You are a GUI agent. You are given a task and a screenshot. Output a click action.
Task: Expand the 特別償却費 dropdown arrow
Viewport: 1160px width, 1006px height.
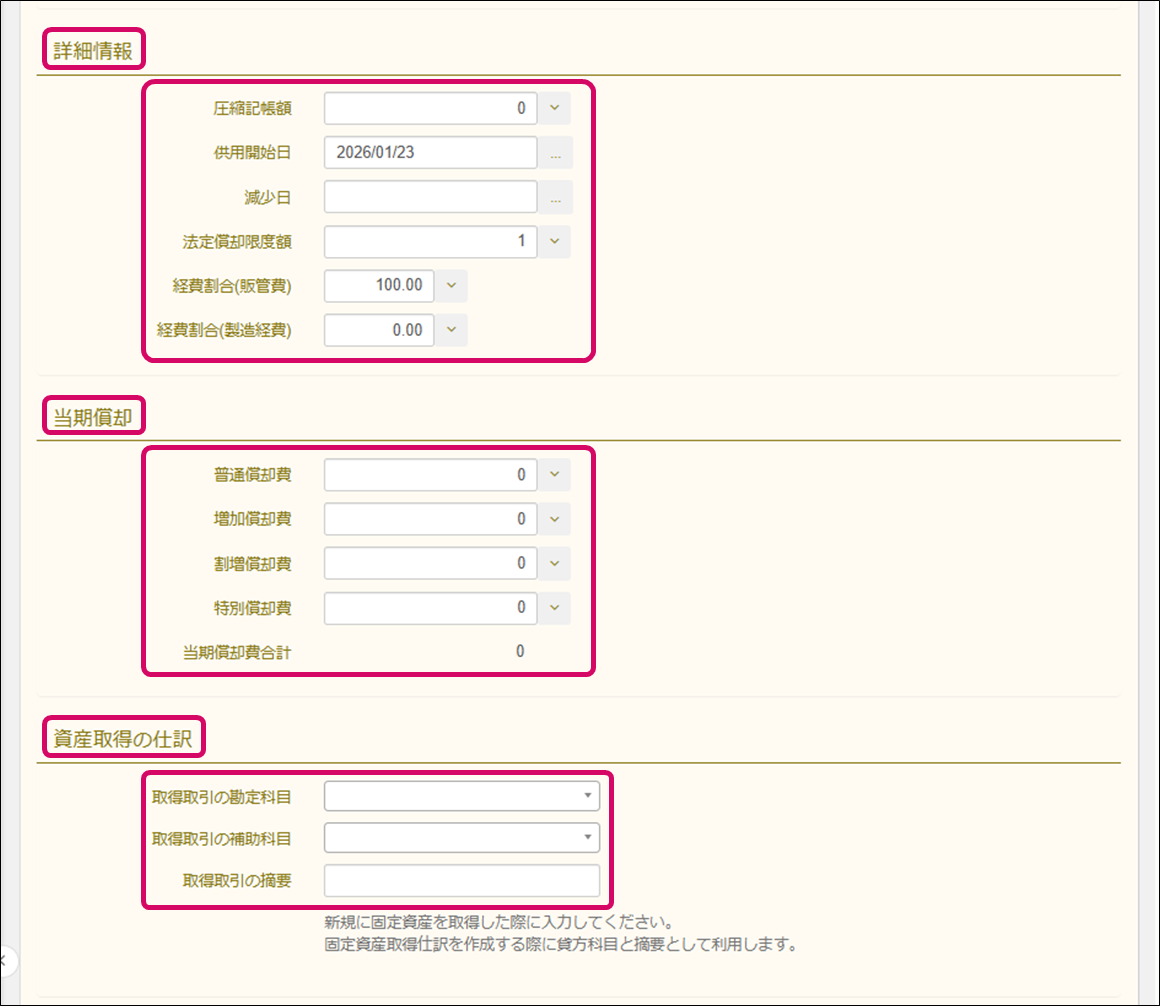coord(555,607)
